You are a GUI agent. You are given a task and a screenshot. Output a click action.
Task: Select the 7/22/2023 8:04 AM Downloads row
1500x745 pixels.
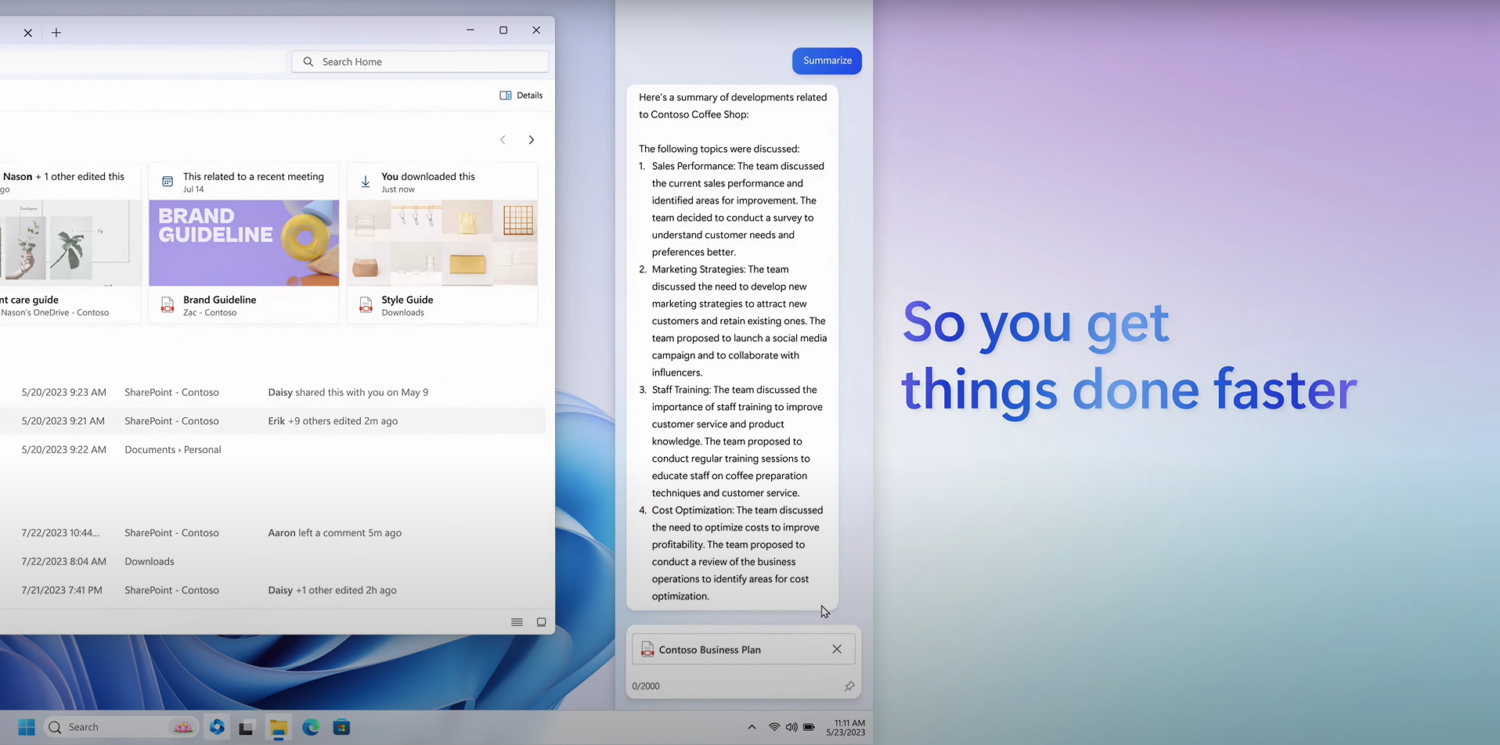point(273,562)
